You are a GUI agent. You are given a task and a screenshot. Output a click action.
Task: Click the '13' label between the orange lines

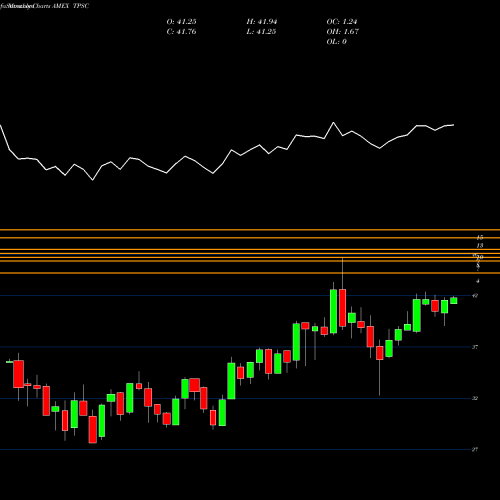pos(480,246)
